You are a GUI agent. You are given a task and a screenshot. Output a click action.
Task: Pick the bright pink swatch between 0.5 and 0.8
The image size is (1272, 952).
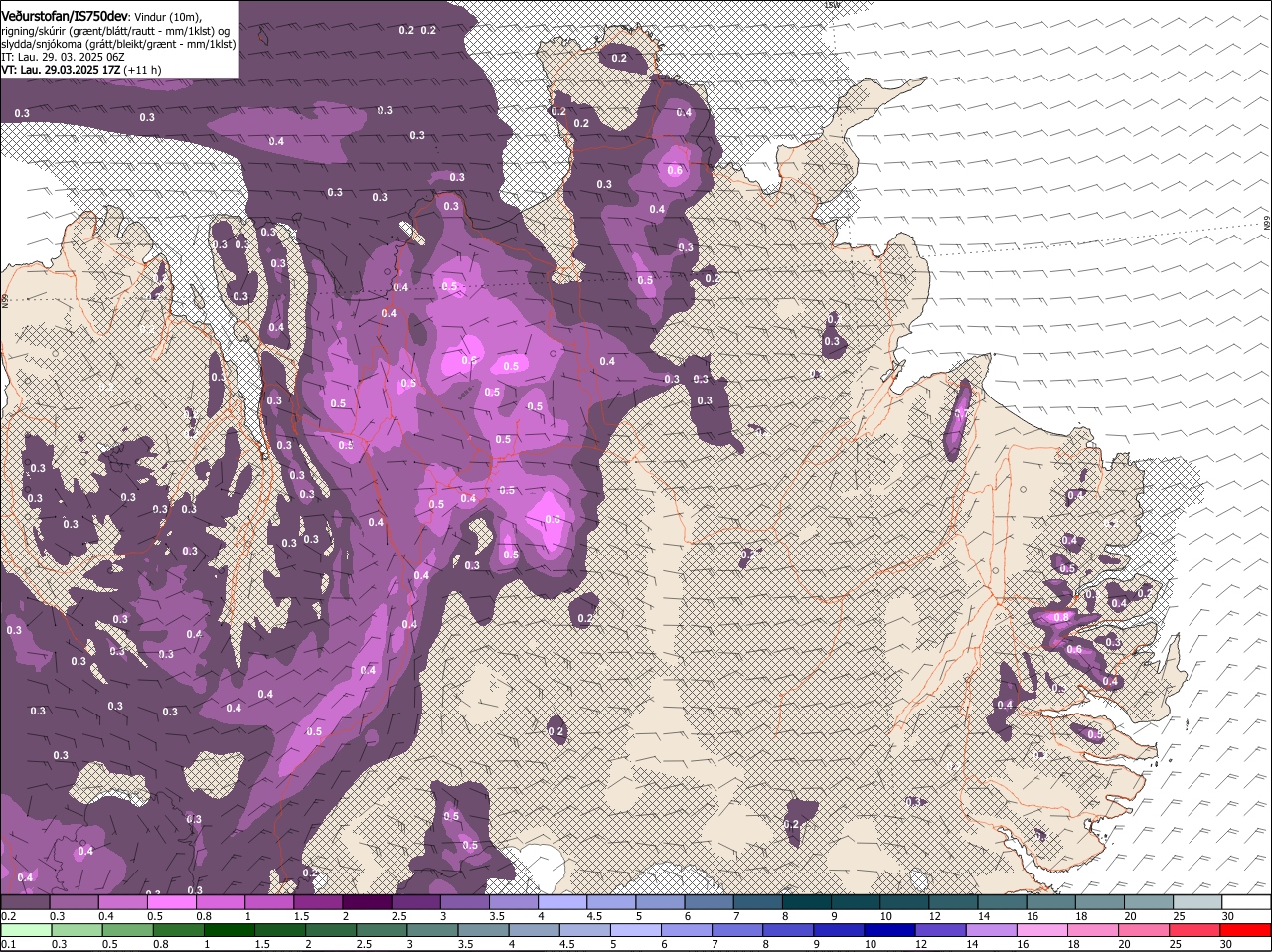tap(171, 902)
